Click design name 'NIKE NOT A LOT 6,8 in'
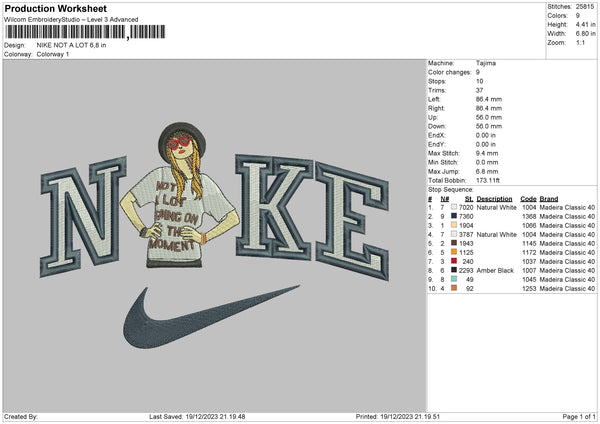600x424 pixels. click(x=72, y=45)
